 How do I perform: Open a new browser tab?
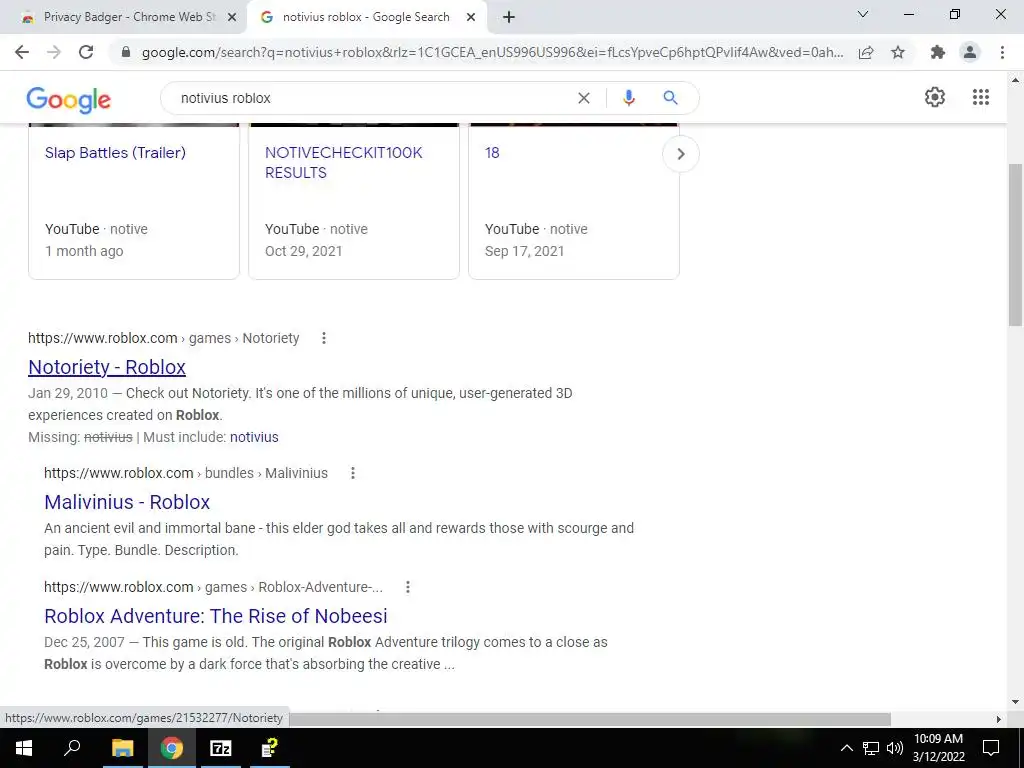click(509, 18)
